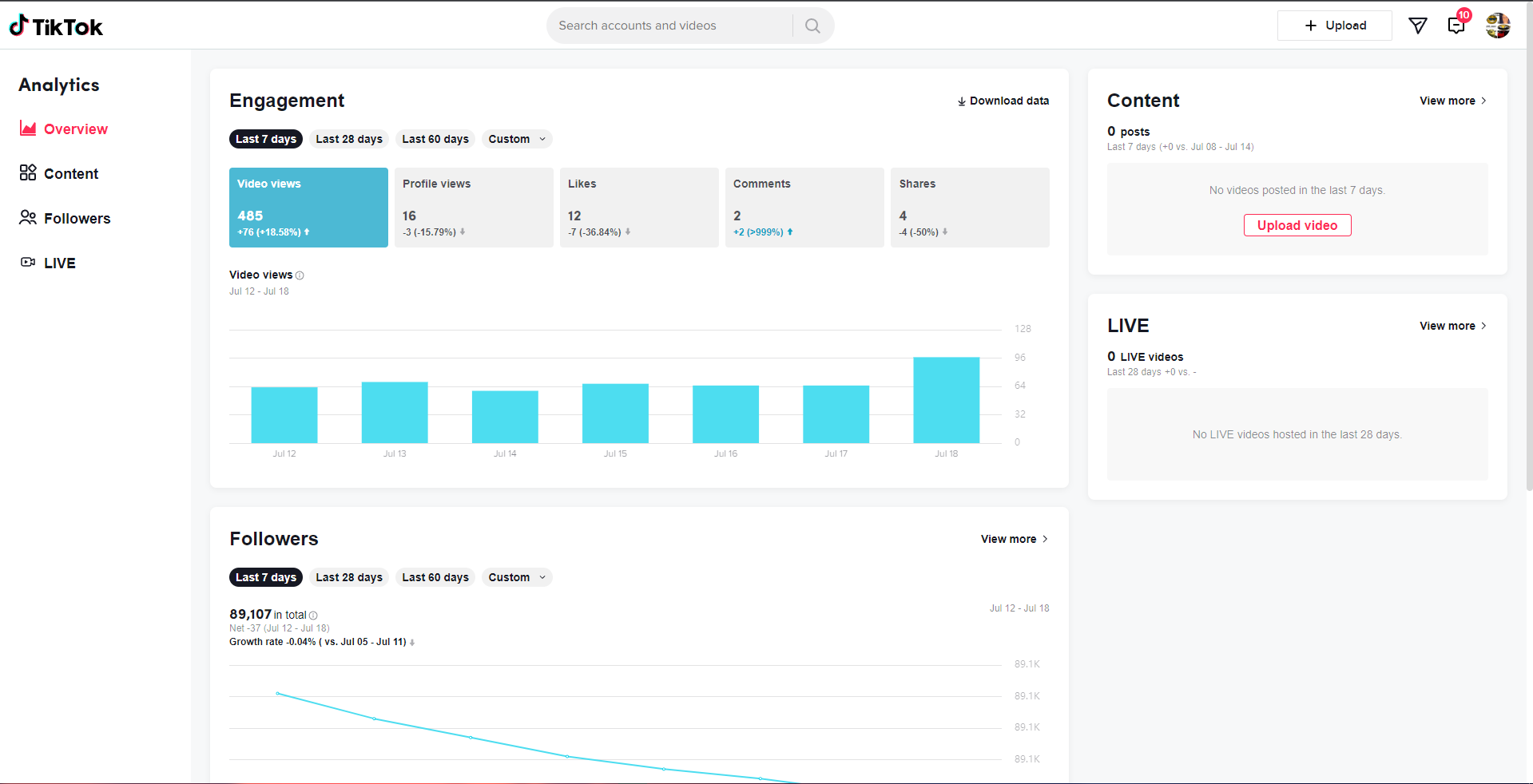Image resolution: width=1533 pixels, height=784 pixels.
Task: Click the Overview chart icon in sidebar
Action: [x=28, y=129]
